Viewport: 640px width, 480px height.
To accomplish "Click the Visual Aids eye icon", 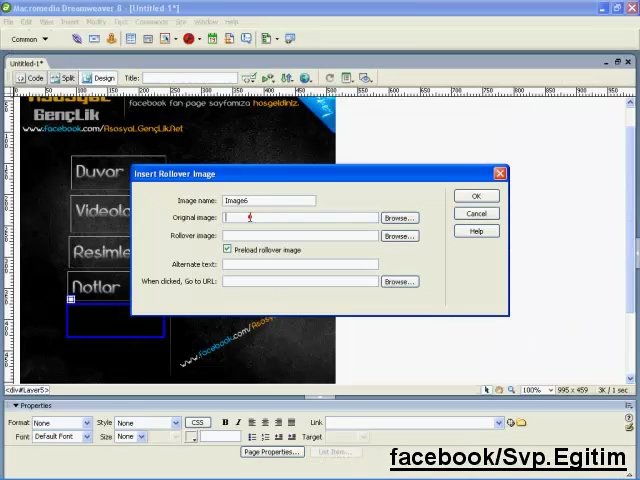I will coord(366,78).
